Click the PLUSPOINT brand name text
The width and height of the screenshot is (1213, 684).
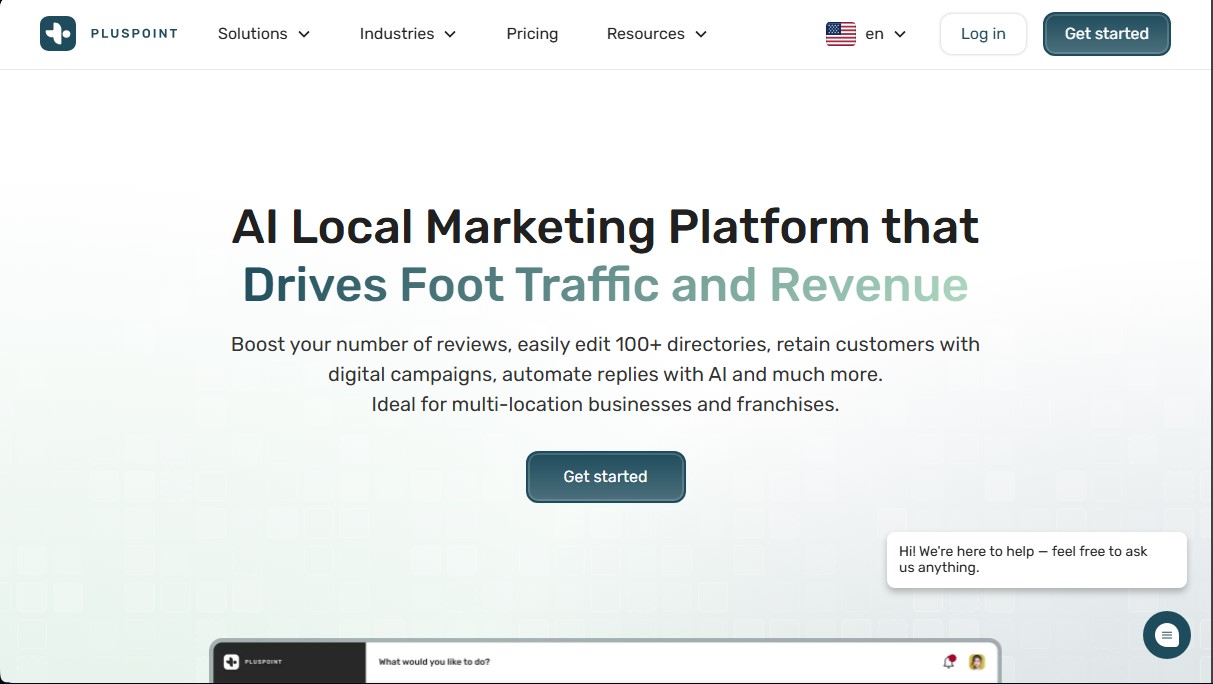pos(134,34)
